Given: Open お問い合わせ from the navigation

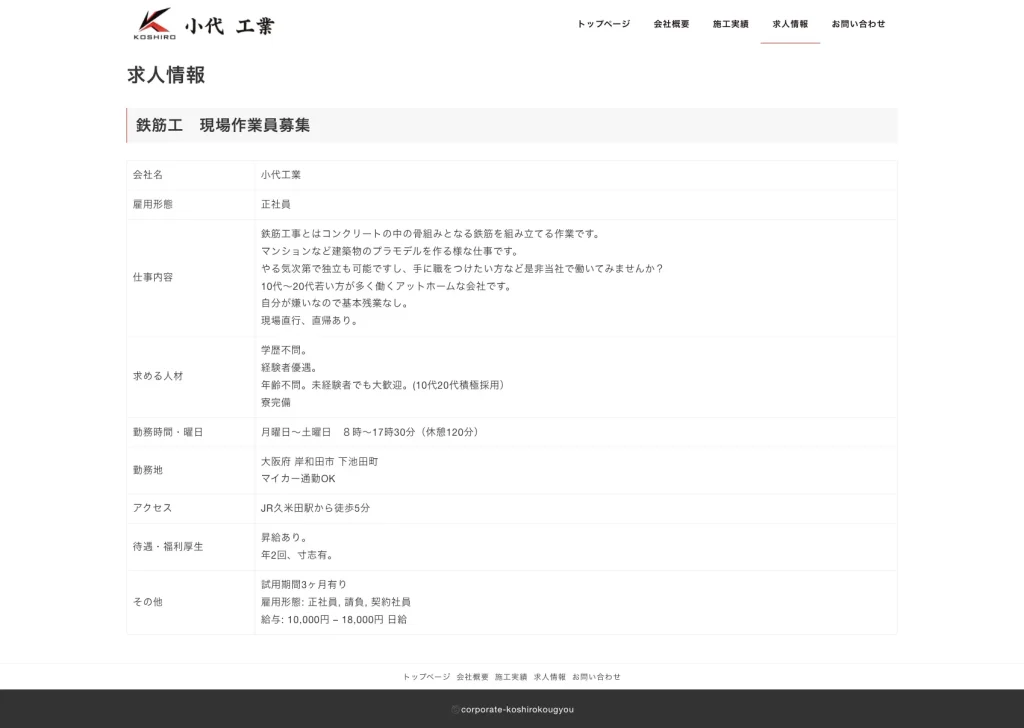Looking at the screenshot, I should point(858,23).
